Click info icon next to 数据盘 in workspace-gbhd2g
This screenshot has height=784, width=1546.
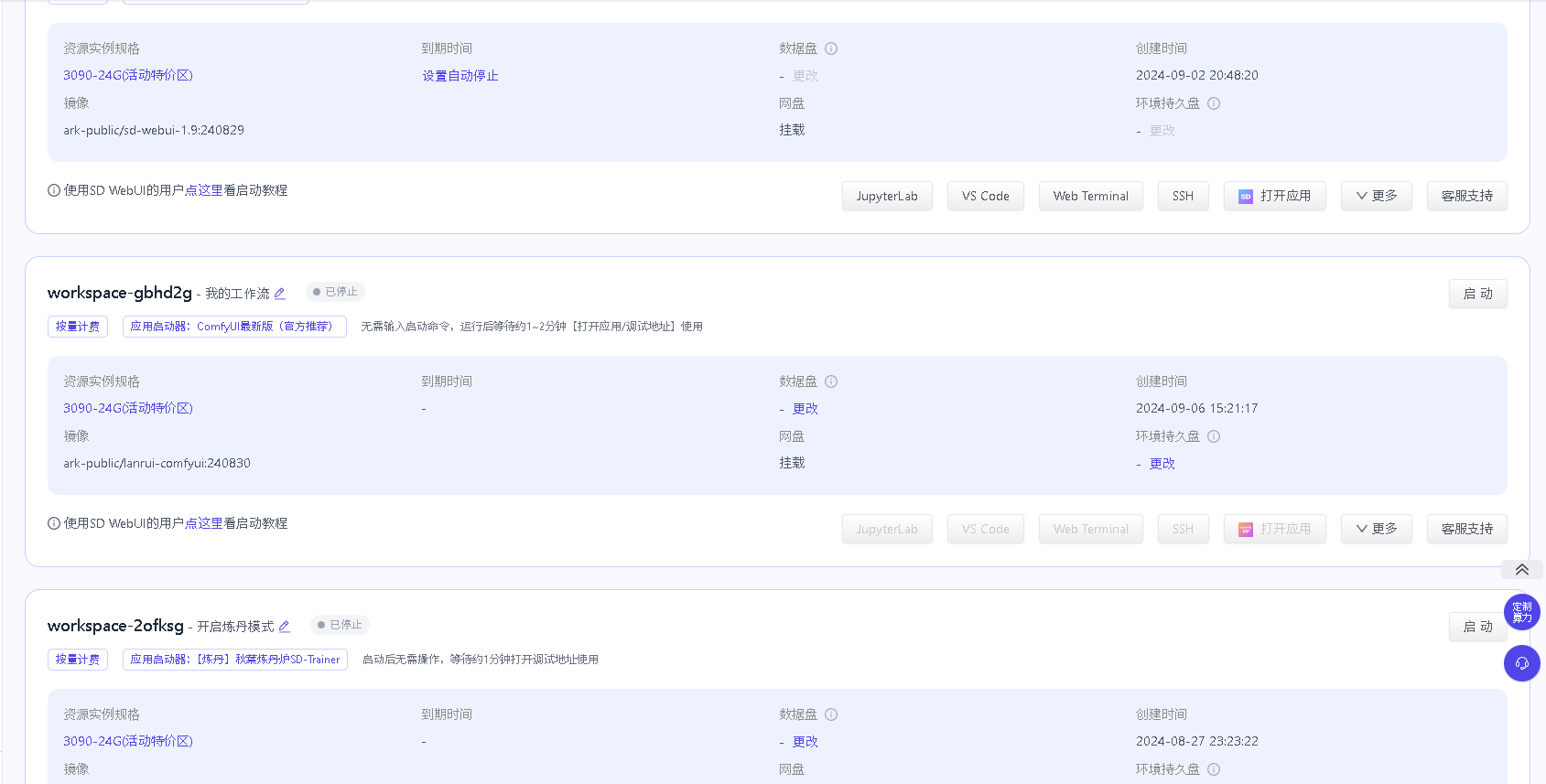click(x=831, y=381)
